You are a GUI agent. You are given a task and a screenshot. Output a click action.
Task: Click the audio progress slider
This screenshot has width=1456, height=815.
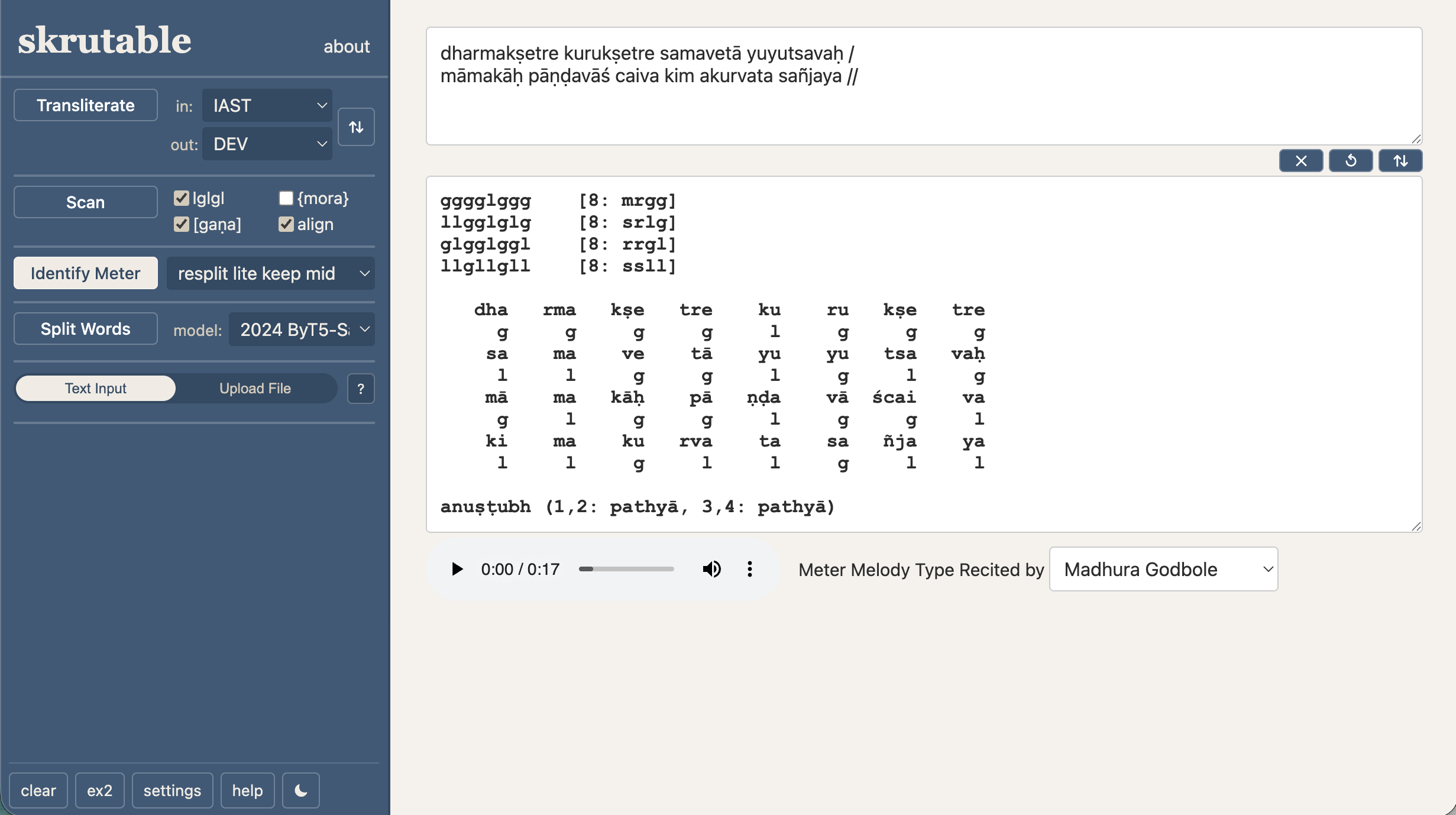(x=626, y=569)
